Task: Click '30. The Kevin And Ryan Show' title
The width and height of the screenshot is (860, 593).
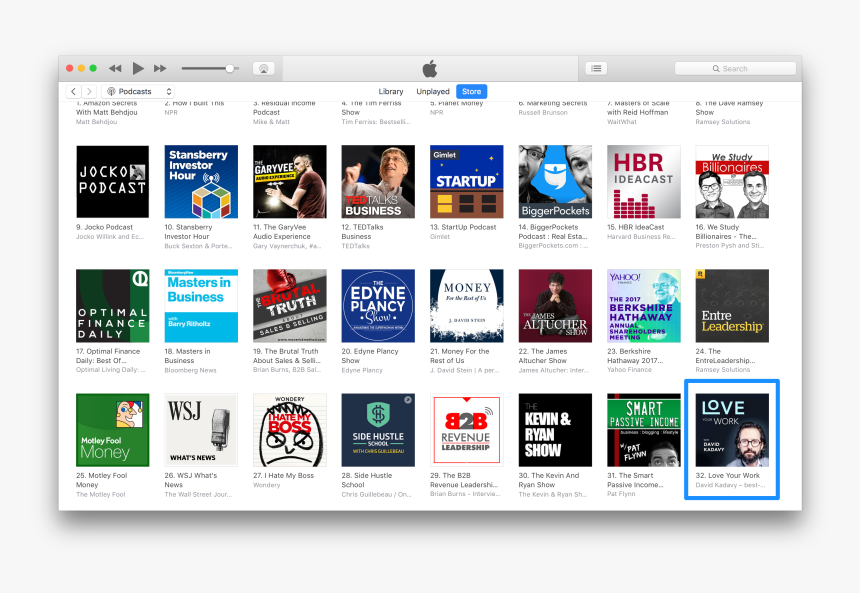Action: pos(548,480)
